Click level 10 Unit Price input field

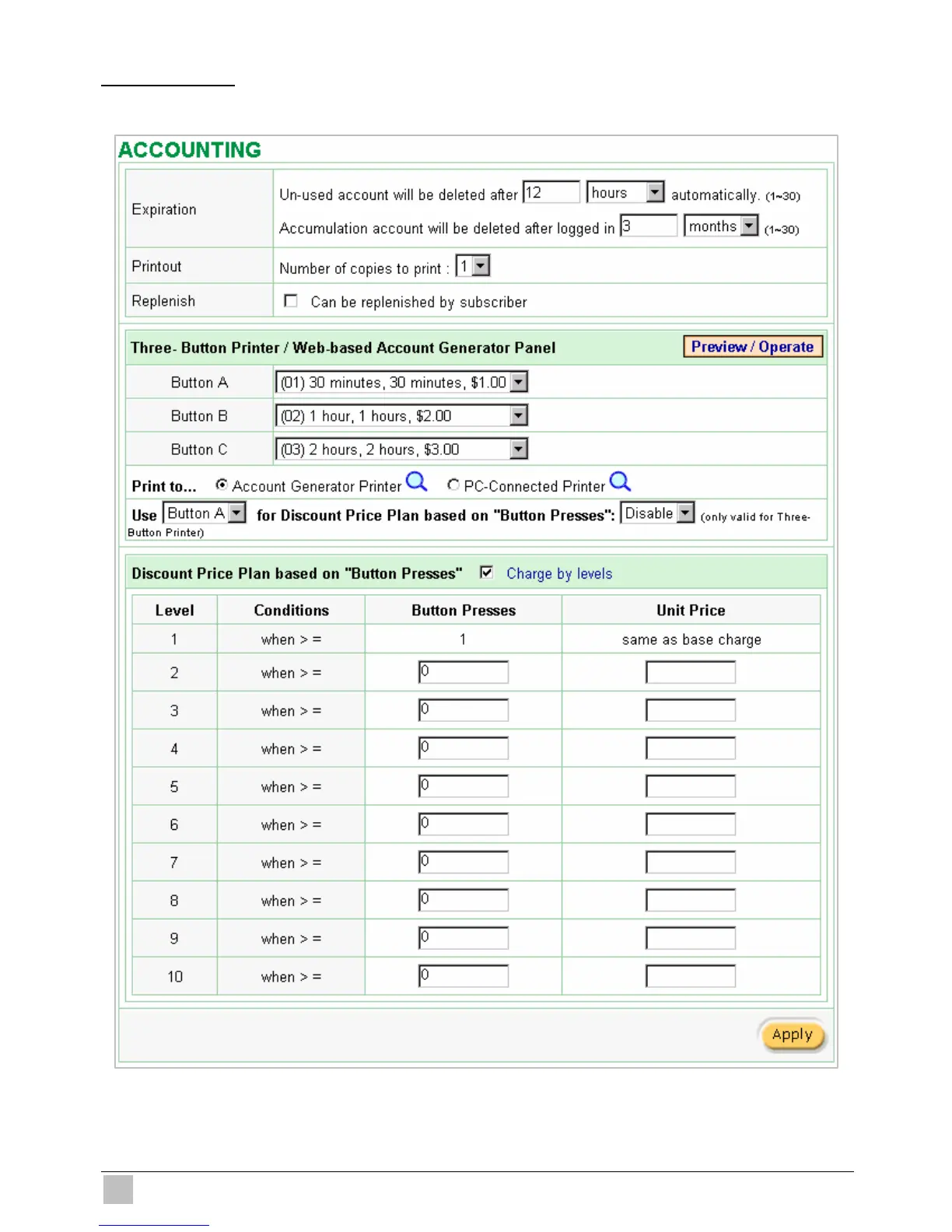click(x=691, y=976)
